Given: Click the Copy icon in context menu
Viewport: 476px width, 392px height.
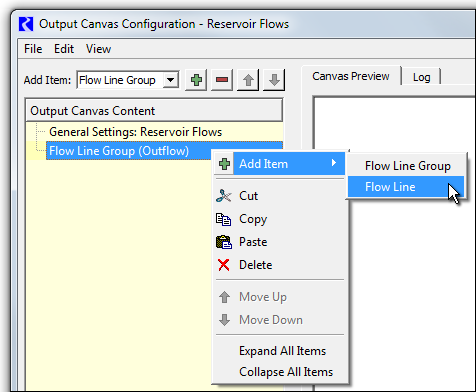Looking at the screenshot, I should point(224,219).
